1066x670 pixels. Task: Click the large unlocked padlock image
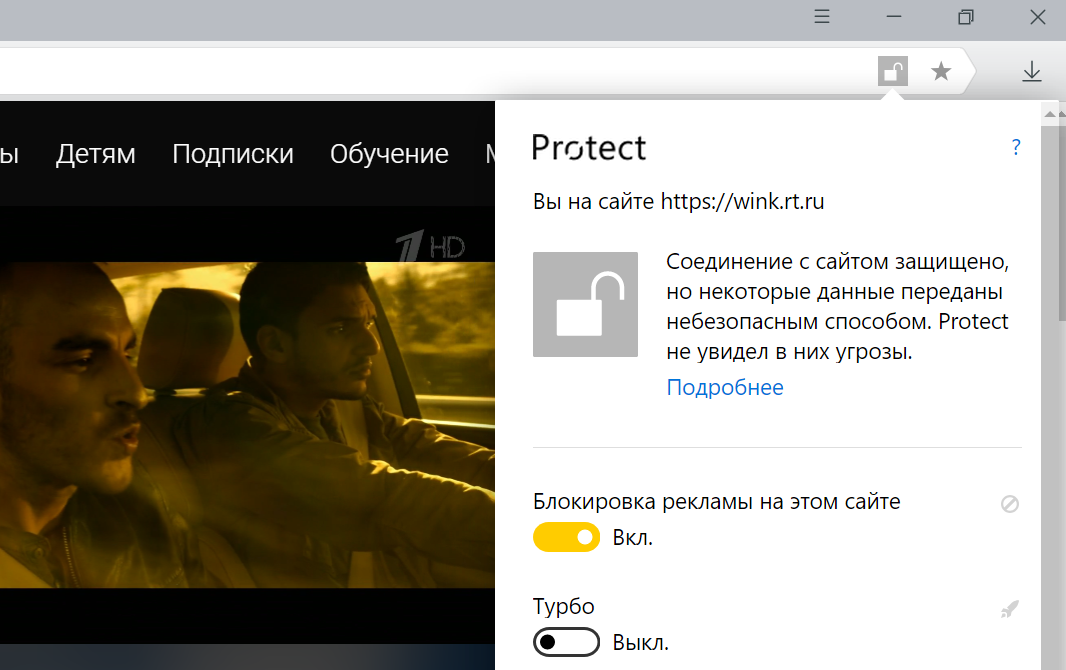pyautogui.click(x=585, y=304)
